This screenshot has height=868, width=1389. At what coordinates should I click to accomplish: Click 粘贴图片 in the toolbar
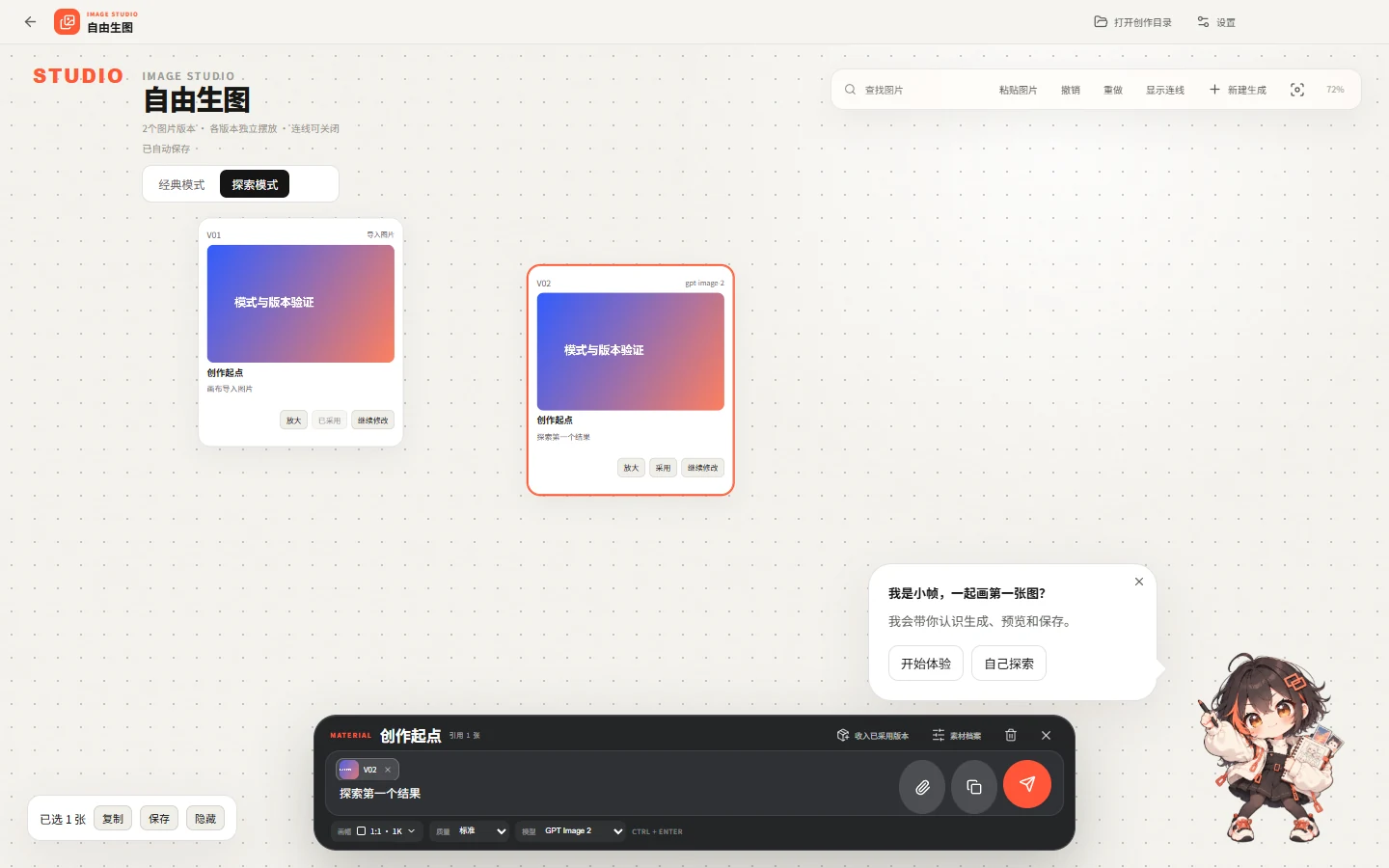click(x=1018, y=90)
